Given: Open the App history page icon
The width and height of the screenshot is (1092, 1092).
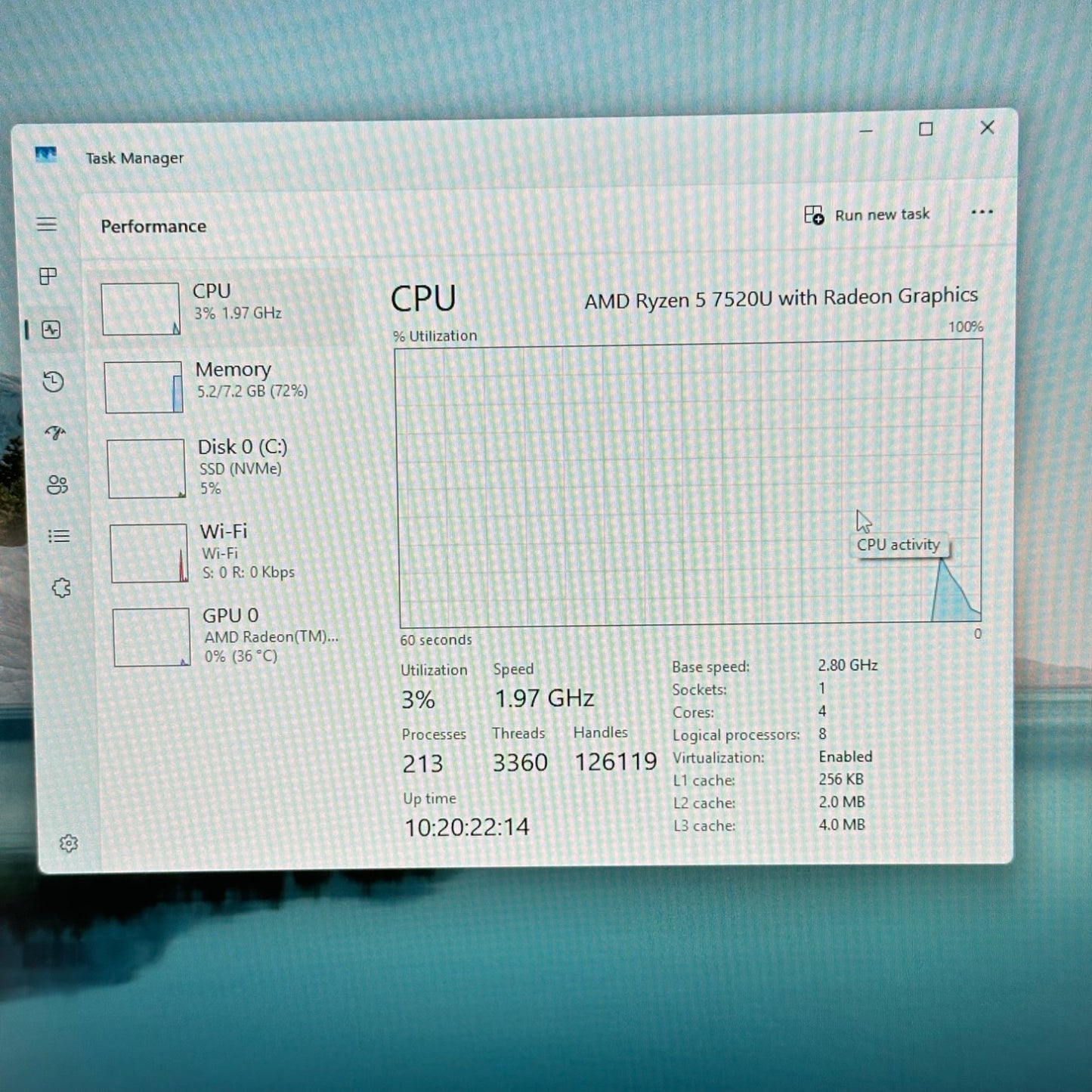Looking at the screenshot, I should point(54,382).
